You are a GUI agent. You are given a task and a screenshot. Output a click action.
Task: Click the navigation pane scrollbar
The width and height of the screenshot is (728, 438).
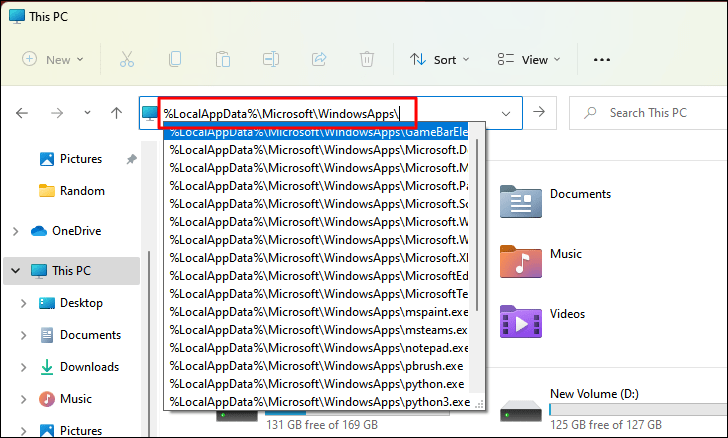(x=149, y=344)
